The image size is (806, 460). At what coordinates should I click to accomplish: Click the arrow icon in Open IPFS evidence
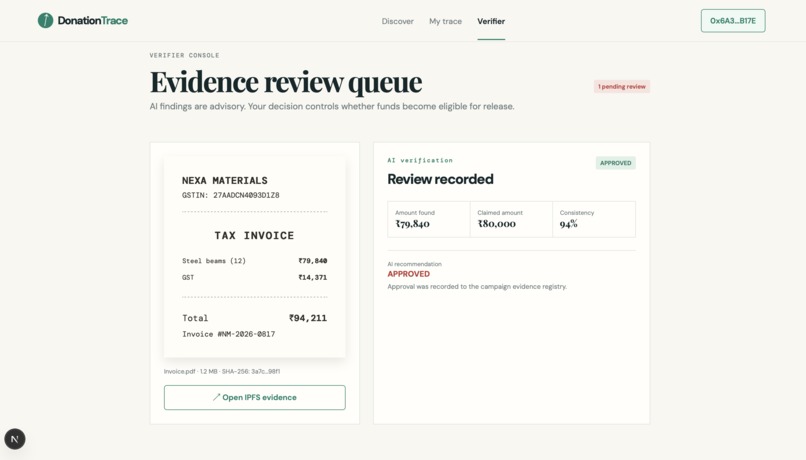pyautogui.click(x=216, y=397)
